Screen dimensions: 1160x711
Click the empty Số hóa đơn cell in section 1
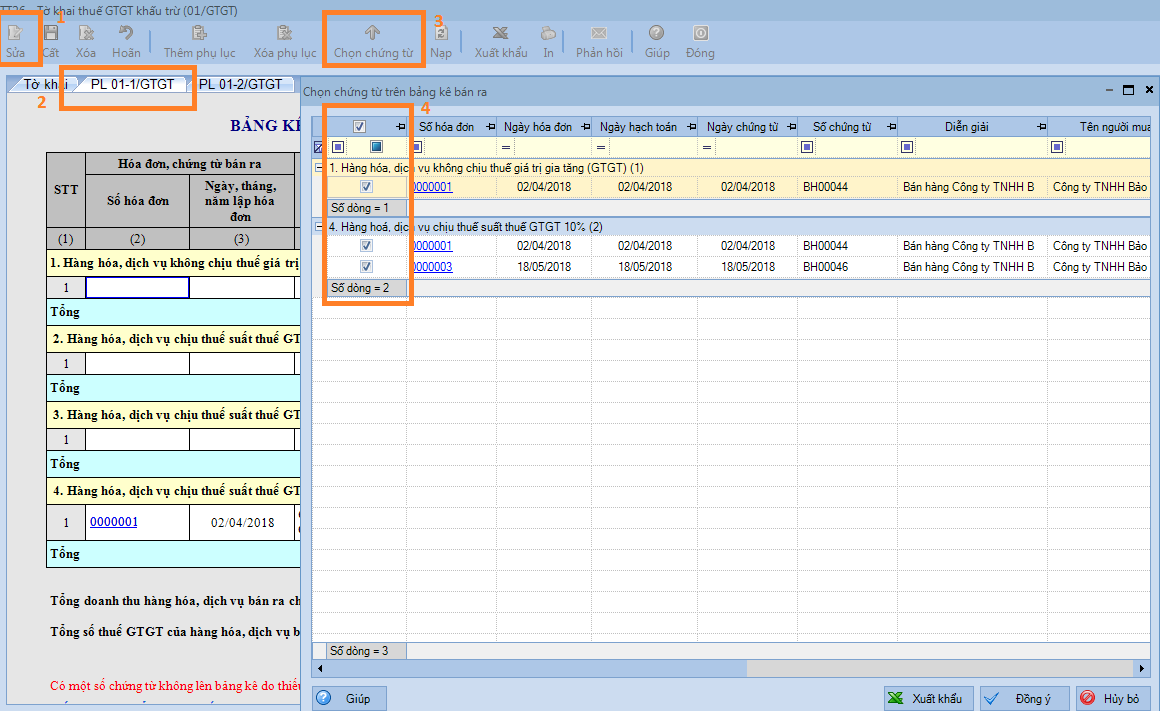click(138, 288)
